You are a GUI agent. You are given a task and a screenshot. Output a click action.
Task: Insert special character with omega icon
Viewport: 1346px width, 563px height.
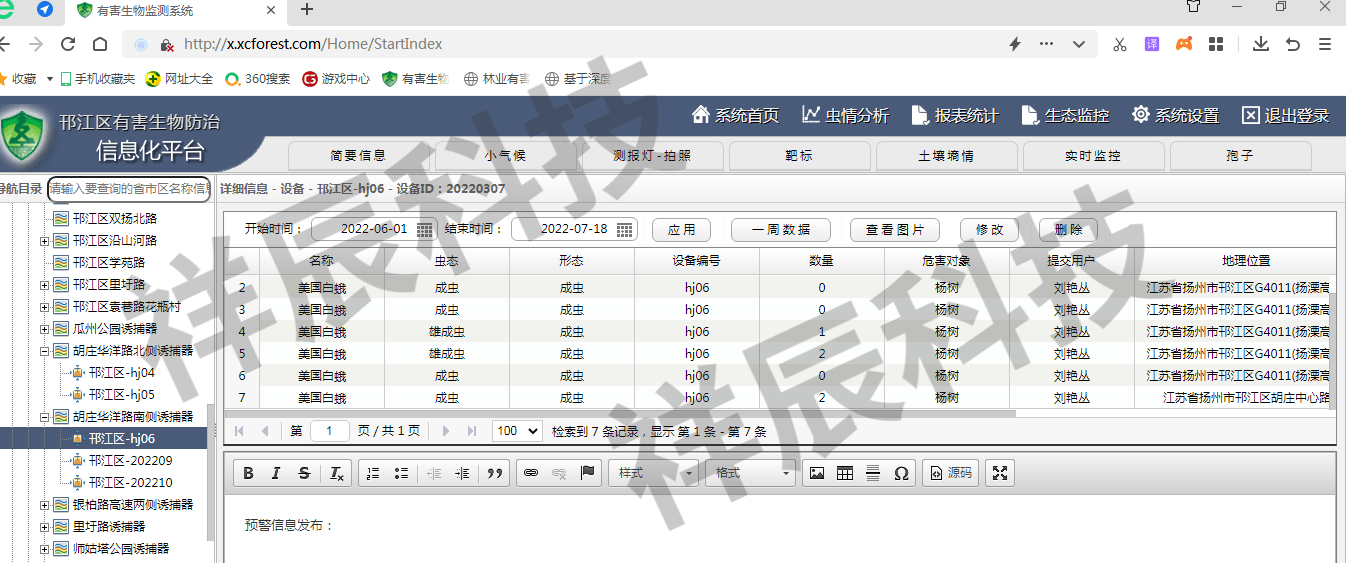(x=901, y=474)
